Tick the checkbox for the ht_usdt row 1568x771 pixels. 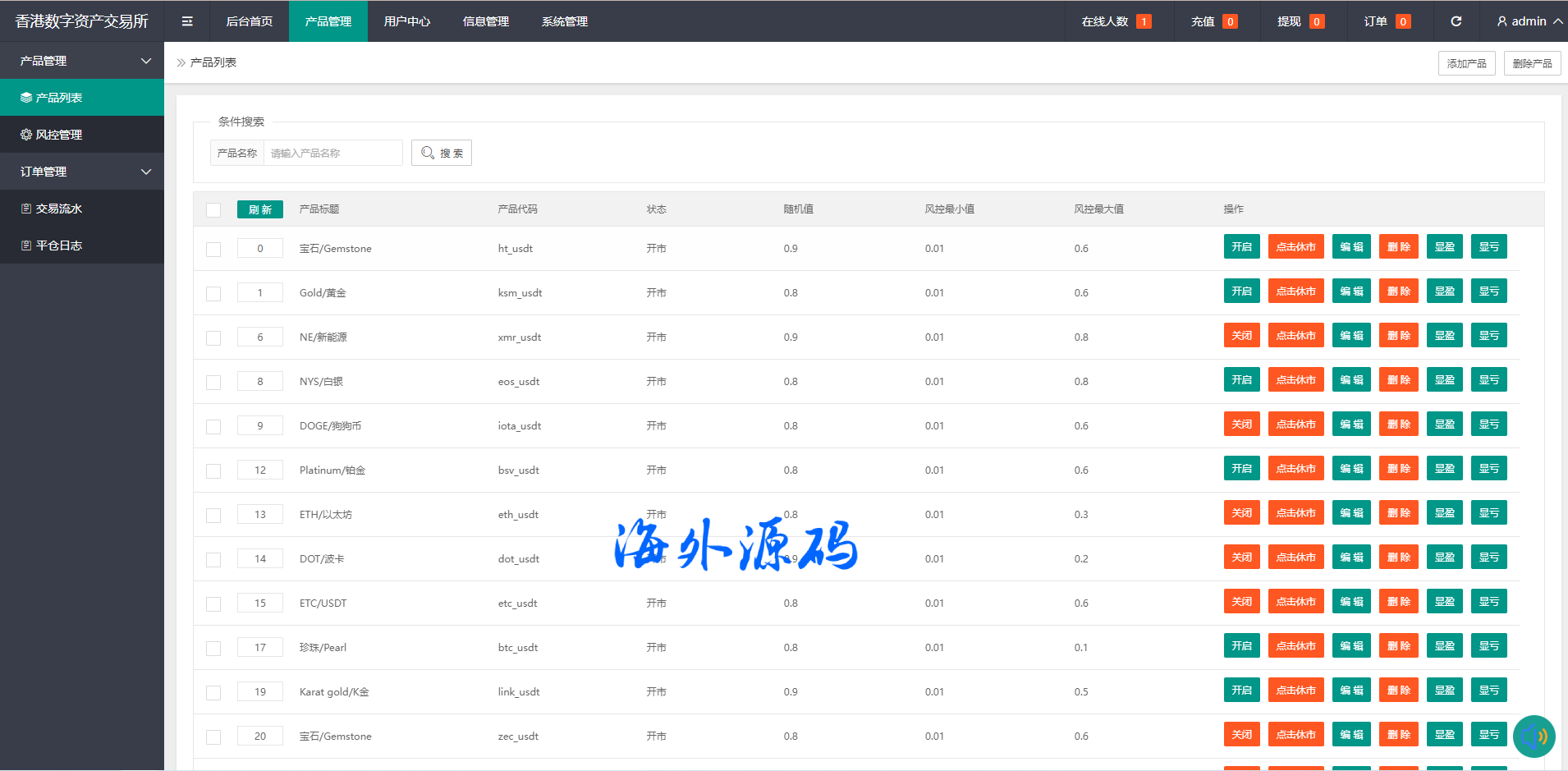pos(213,249)
